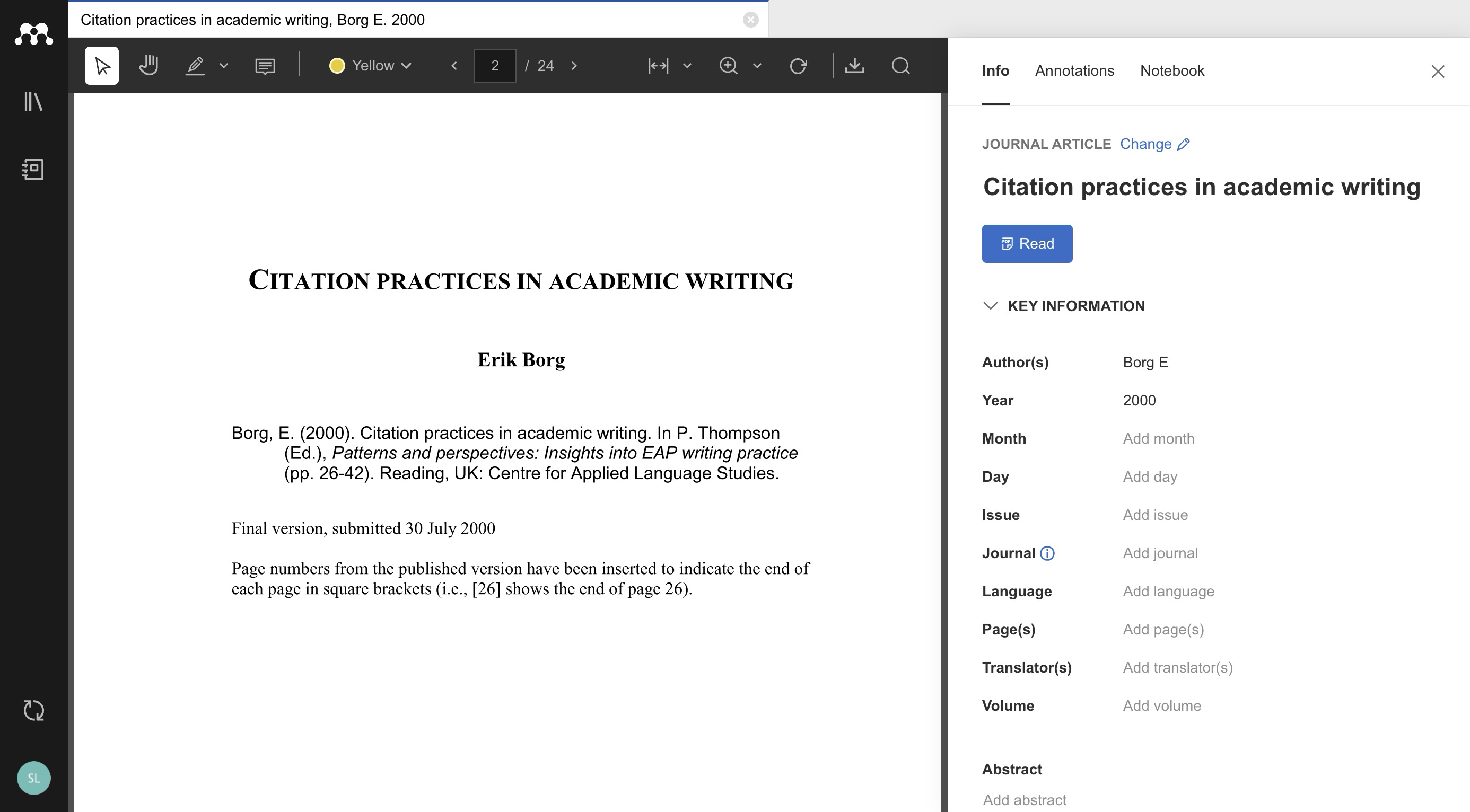1470x812 pixels.
Task: Choose the highlighter pen tool
Action: pos(195,66)
